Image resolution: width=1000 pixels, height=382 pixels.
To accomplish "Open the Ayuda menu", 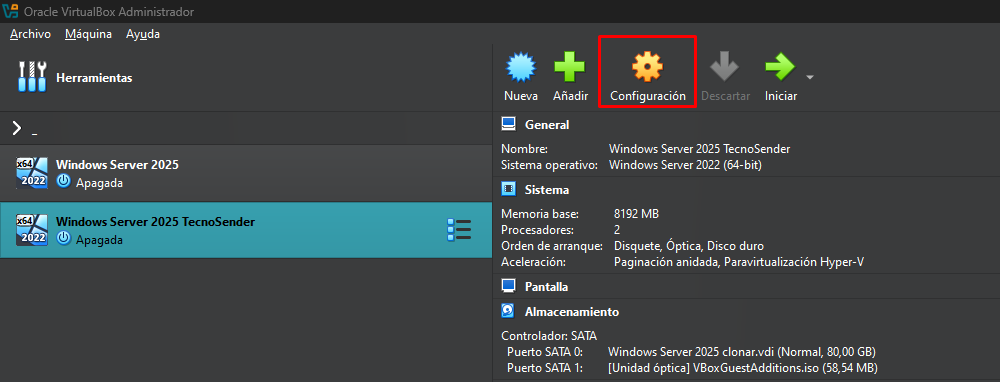I will pos(143,34).
